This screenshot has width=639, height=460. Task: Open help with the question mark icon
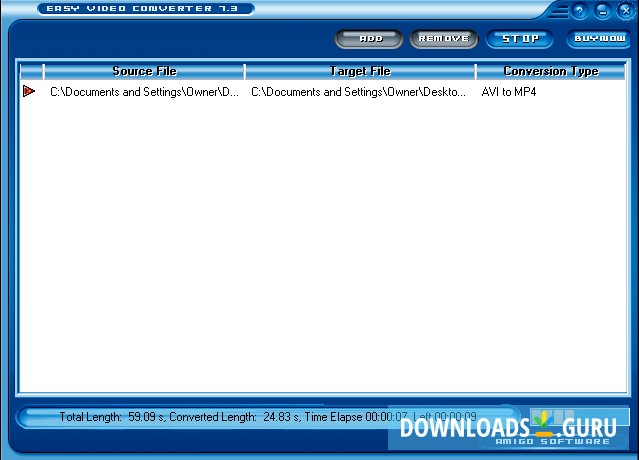point(580,11)
